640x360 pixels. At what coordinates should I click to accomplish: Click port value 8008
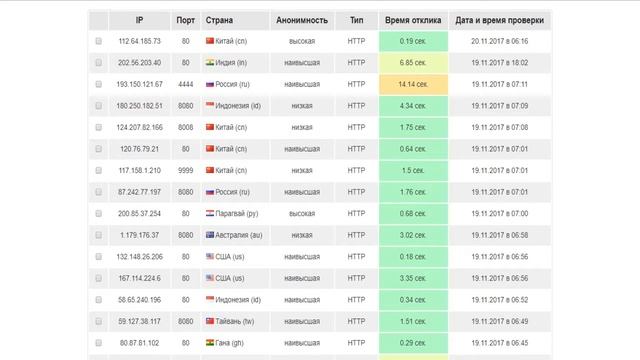[186, 127]
